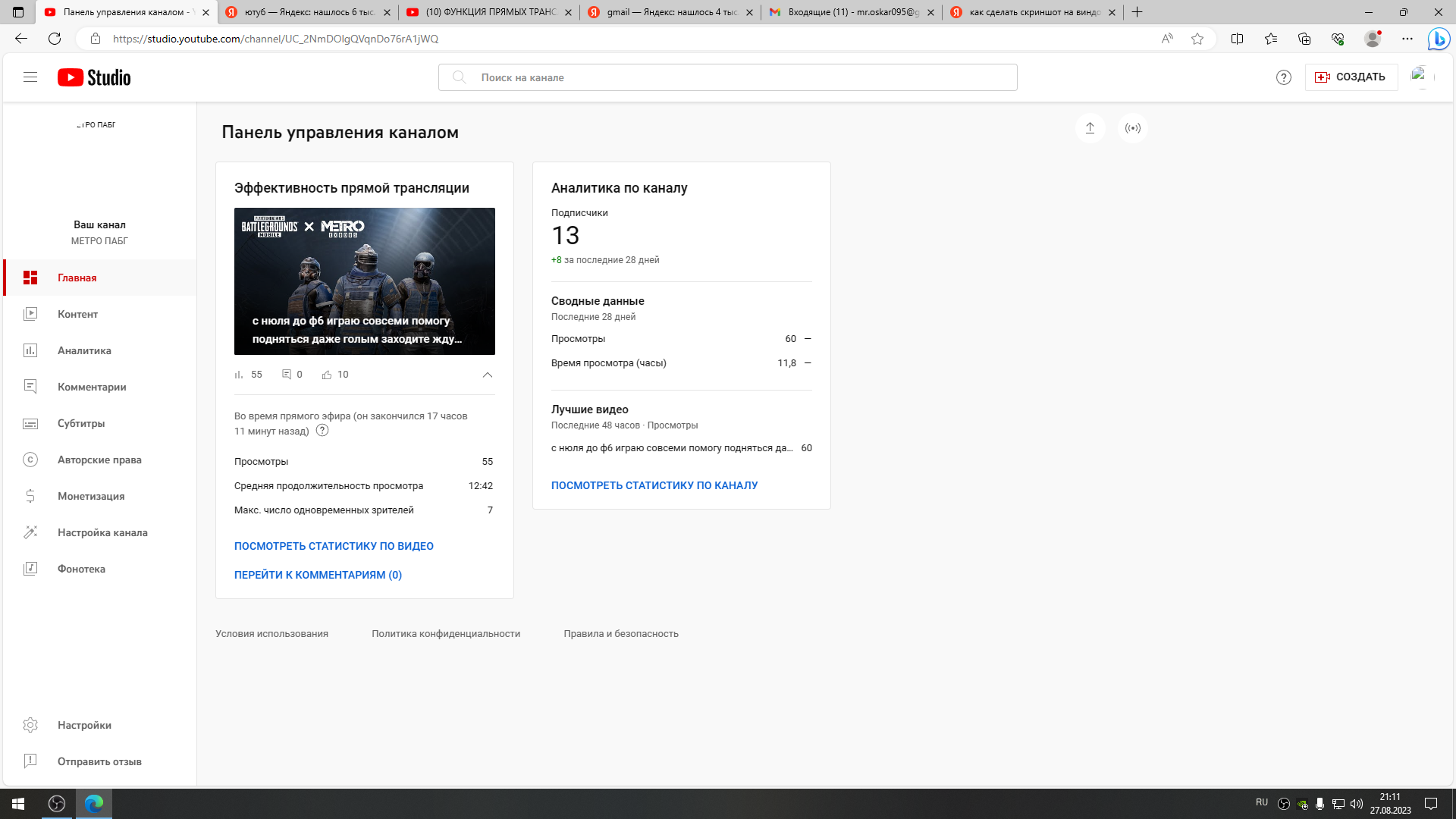1456x819 pixels.
Task: Click the YouTube Studio logo
Action: (94, 77)
